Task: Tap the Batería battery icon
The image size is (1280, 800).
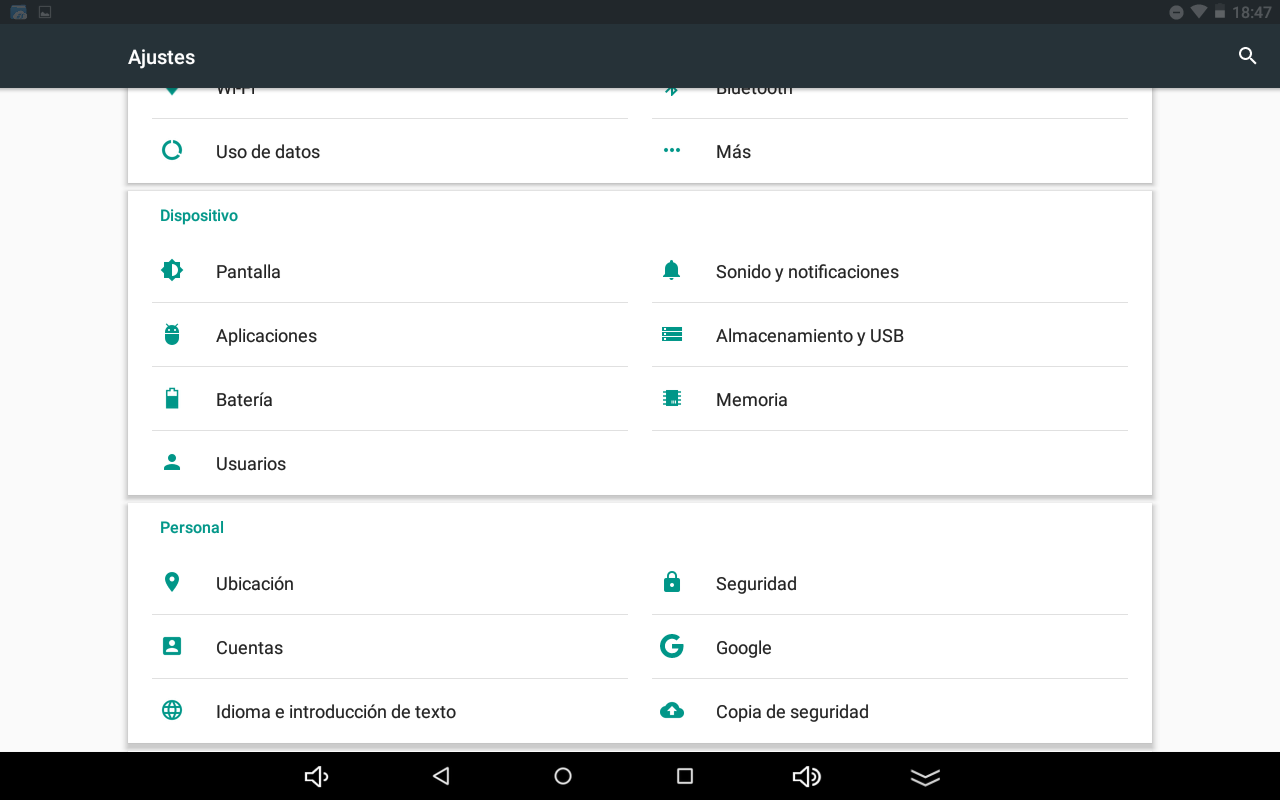Action: coord(172,398)
